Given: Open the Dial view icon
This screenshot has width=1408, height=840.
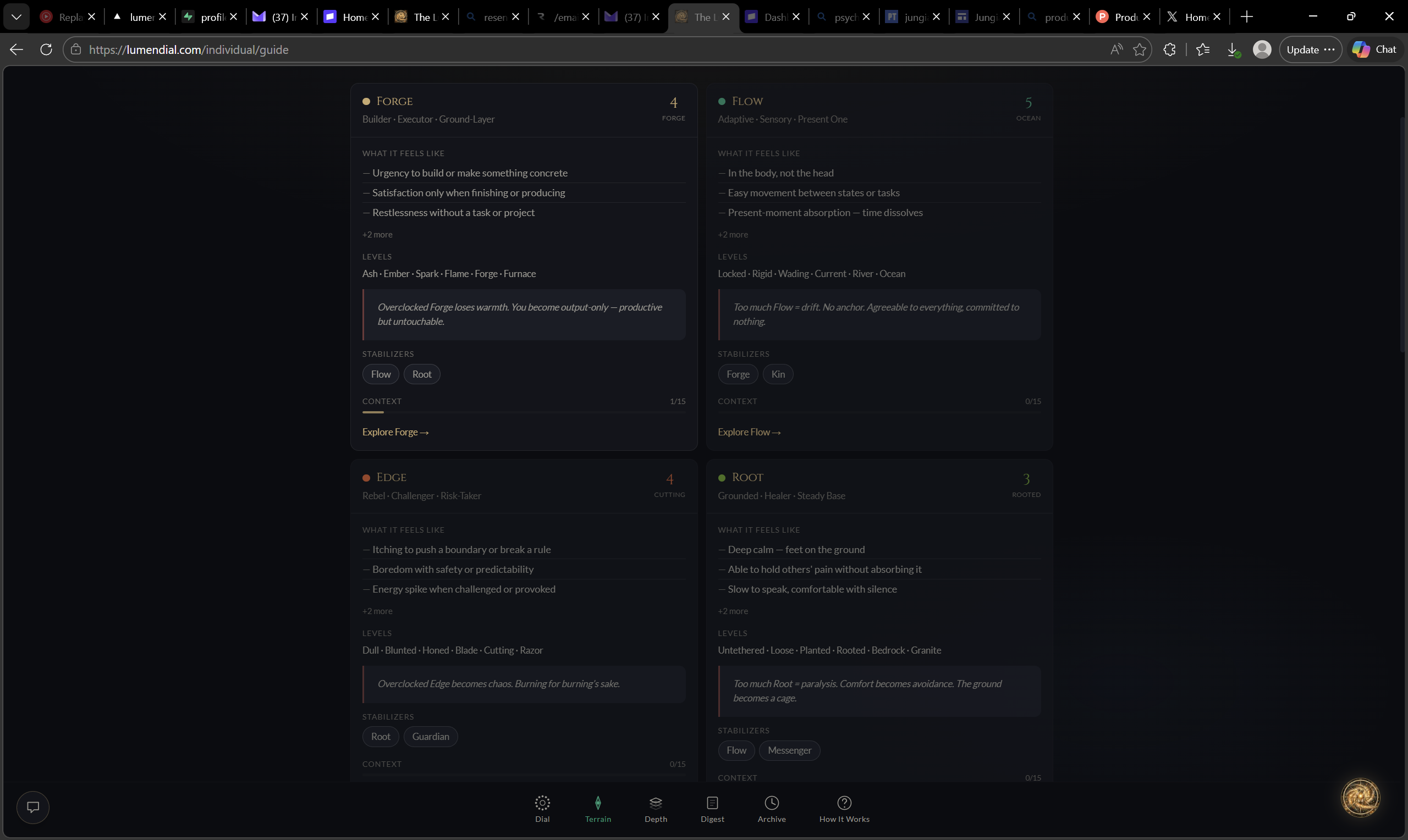Looking at the screenshot, I should [x=542, y=803].
